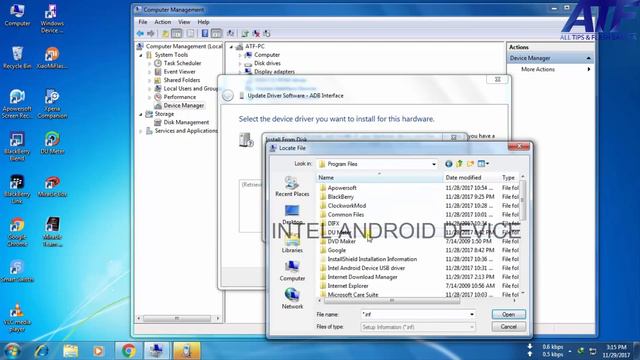
Task: Select Desktop in Locate File sidebar
Action: (x=292, y=214)
